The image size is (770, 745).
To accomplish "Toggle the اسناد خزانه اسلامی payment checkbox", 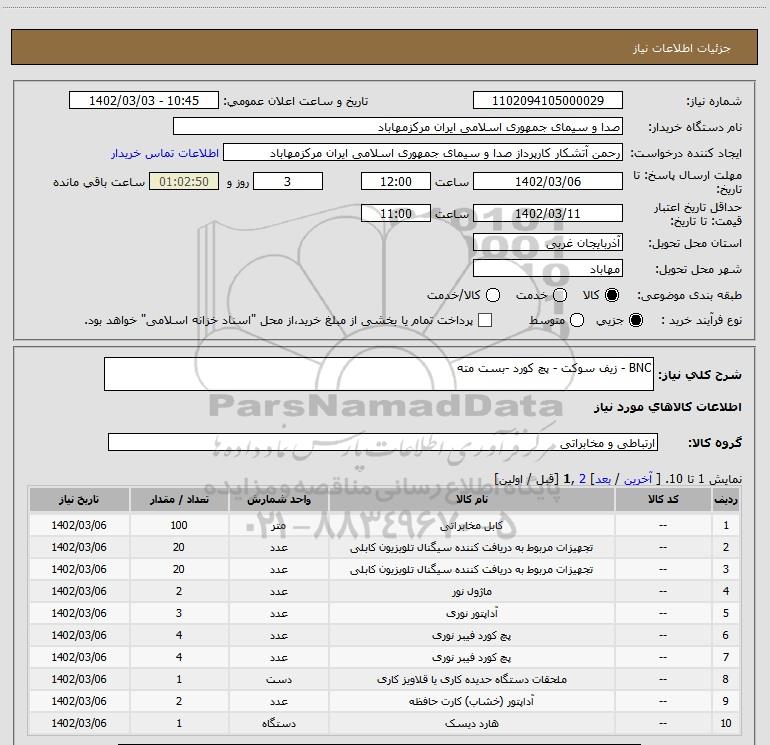I will (x=485, y=320).
